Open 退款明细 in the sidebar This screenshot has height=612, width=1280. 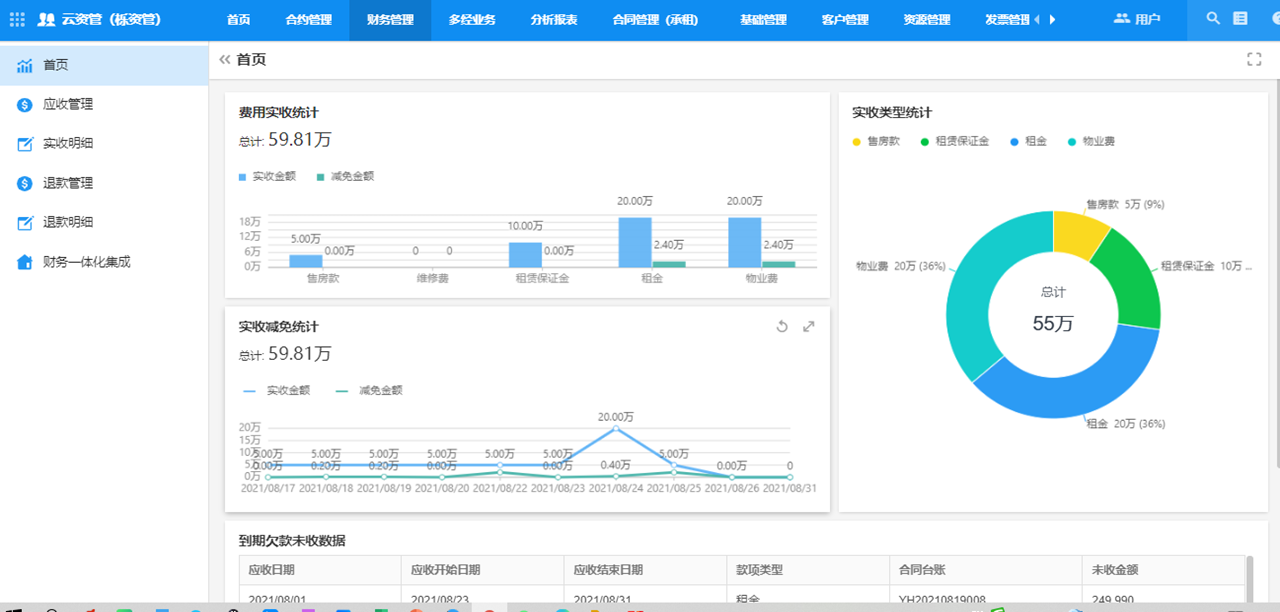coord(68,222)
